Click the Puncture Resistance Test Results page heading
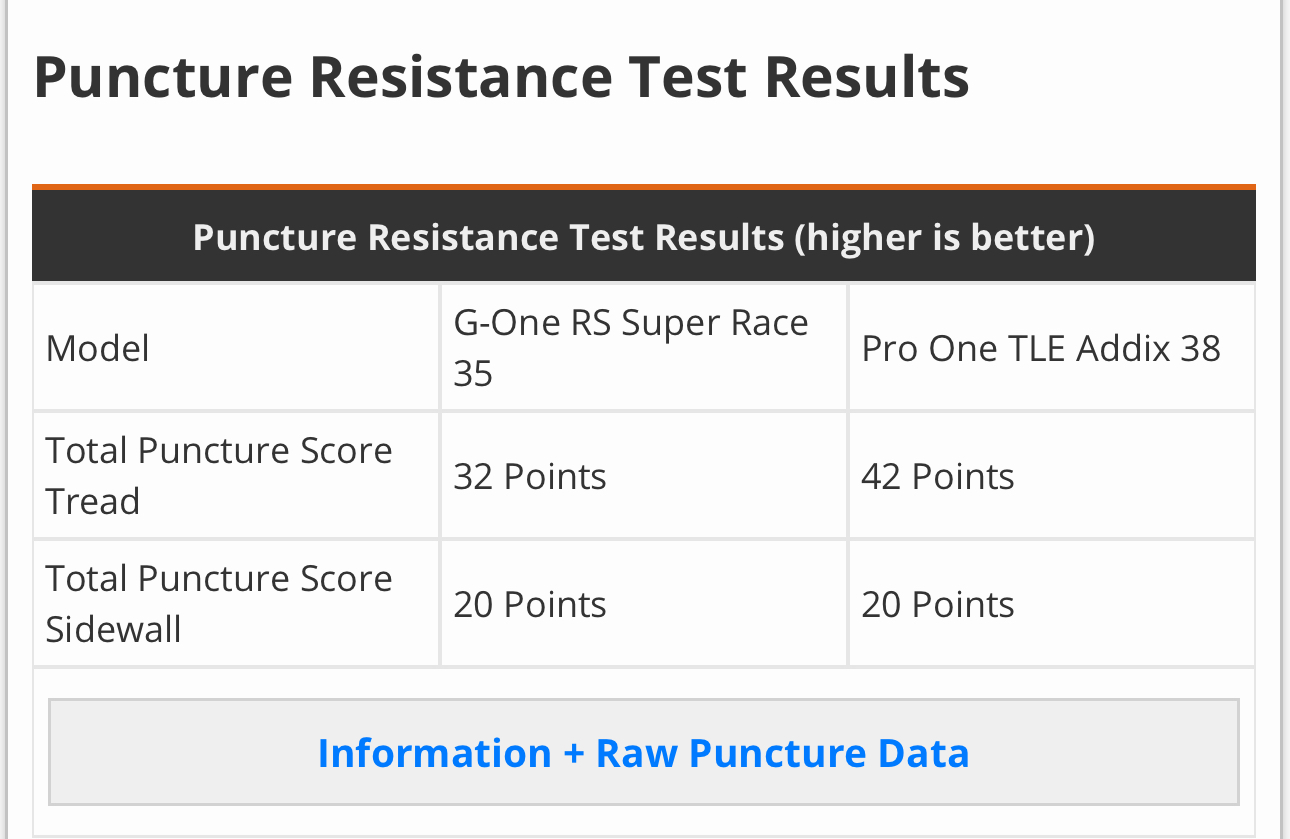This screenshot has width=1290, height=839. (x=501, y=77)
